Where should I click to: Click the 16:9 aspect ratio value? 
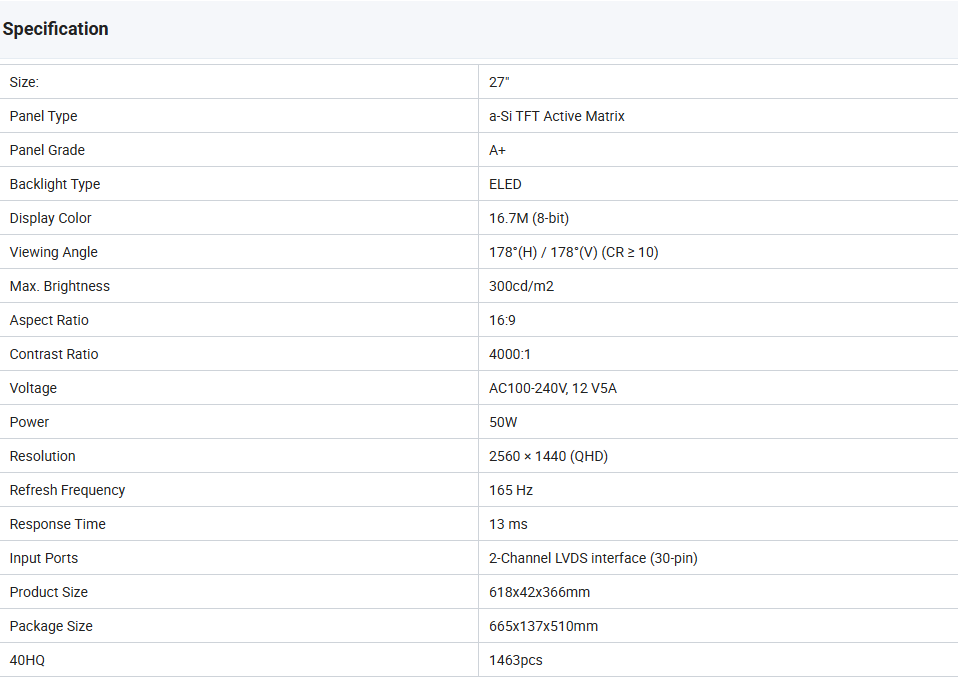502,320
